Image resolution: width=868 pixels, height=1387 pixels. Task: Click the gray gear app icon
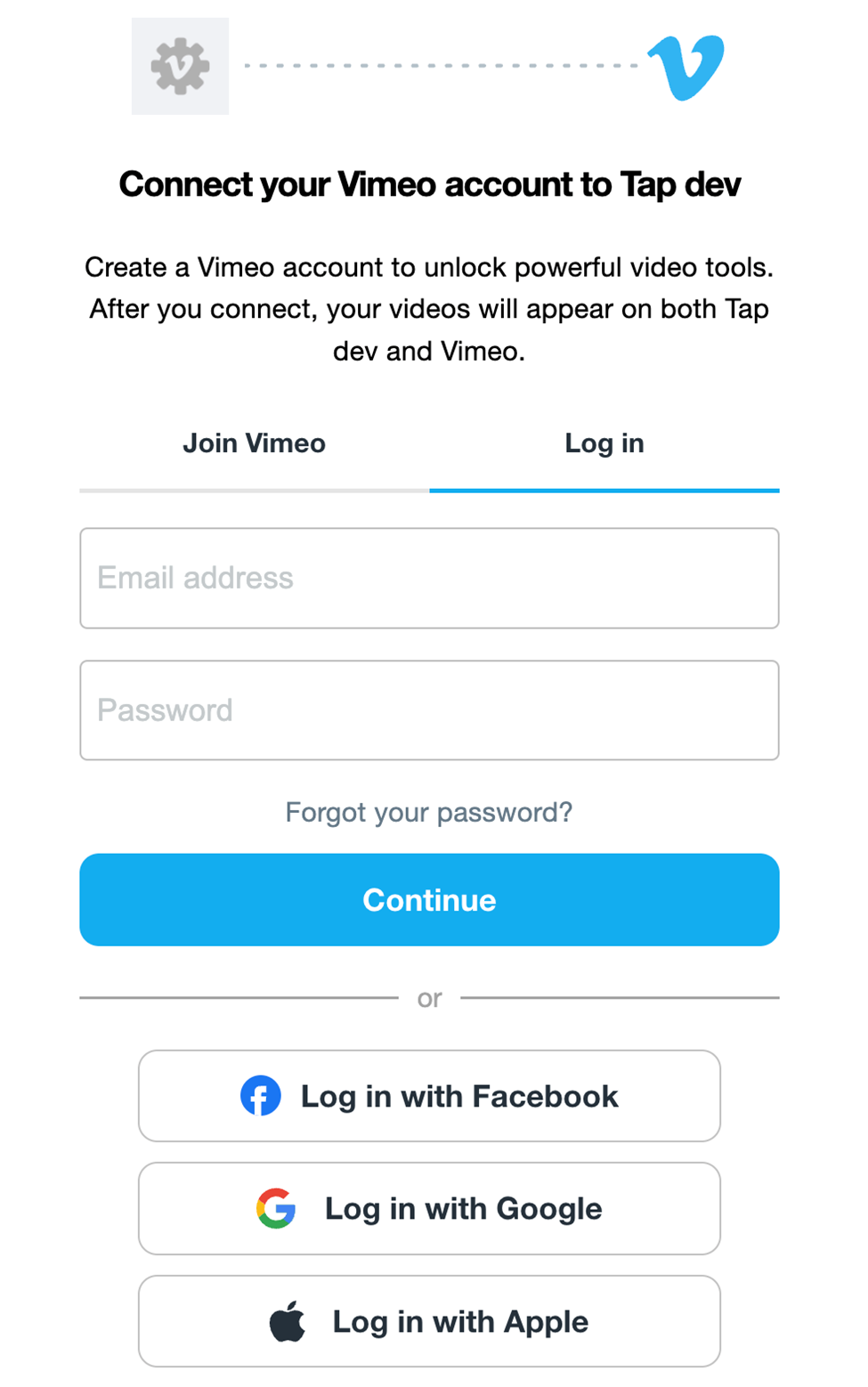point(180,67)
